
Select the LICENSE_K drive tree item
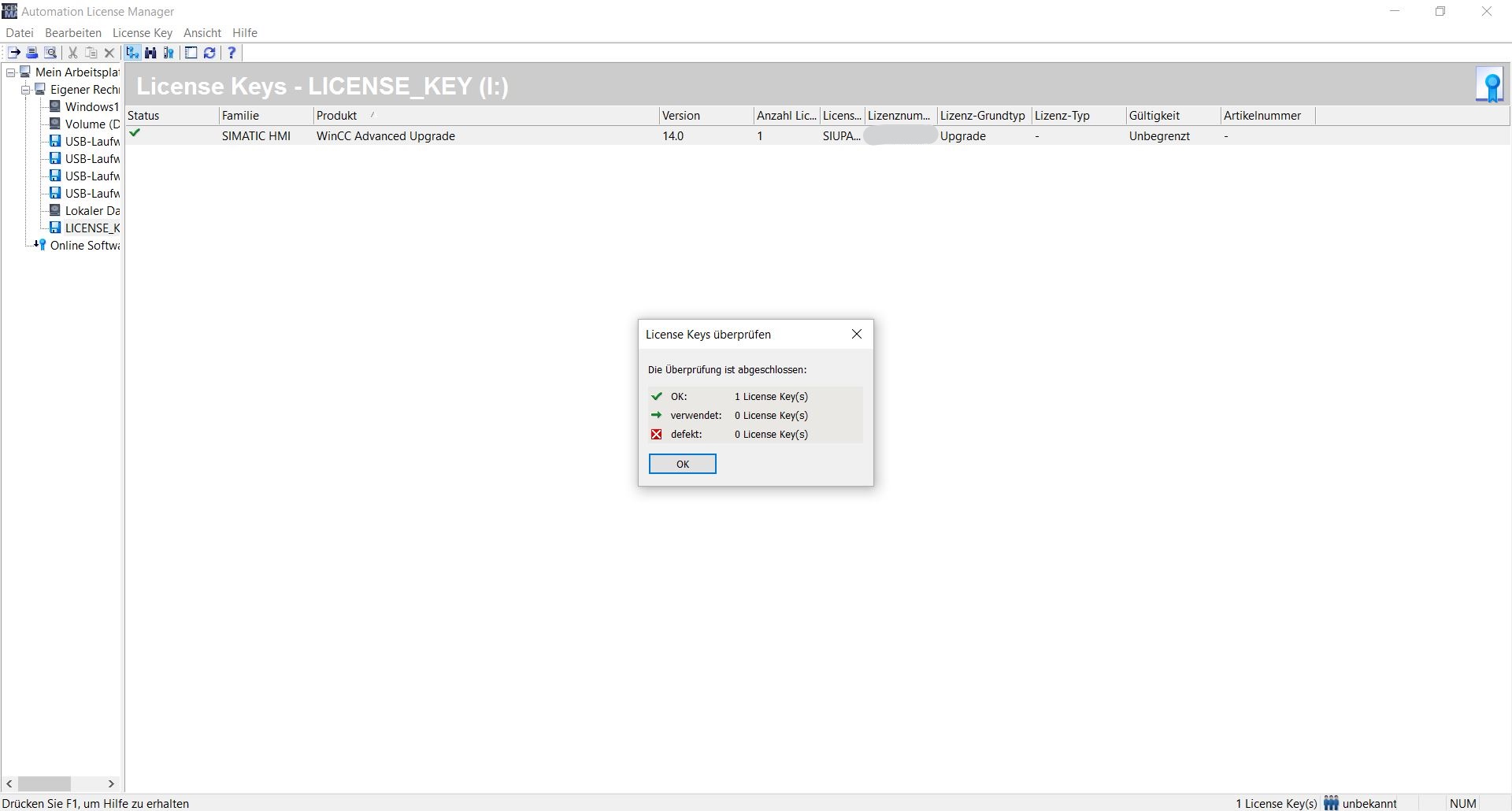[x=92, y=228]
